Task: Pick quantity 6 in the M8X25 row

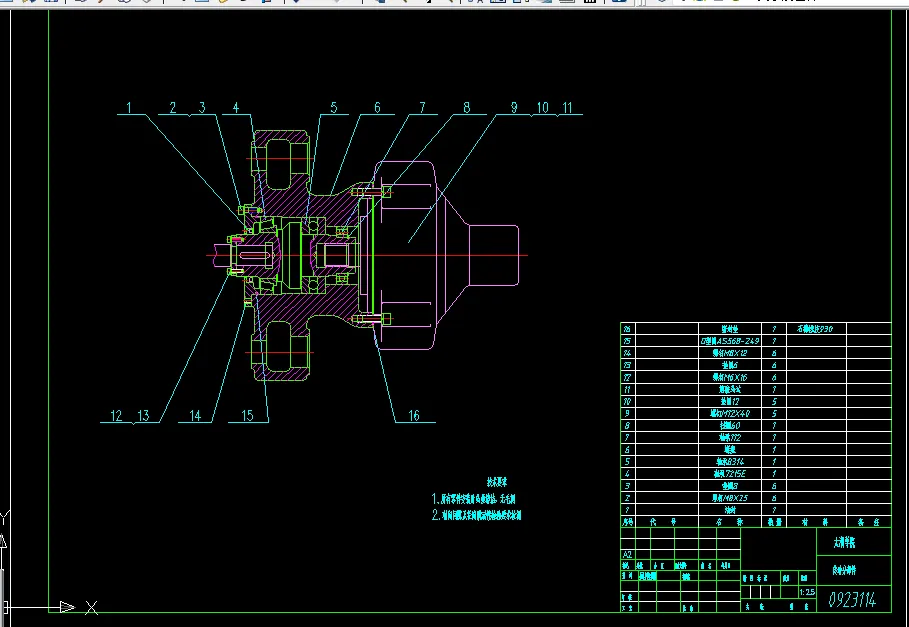Action: [774, 498]
